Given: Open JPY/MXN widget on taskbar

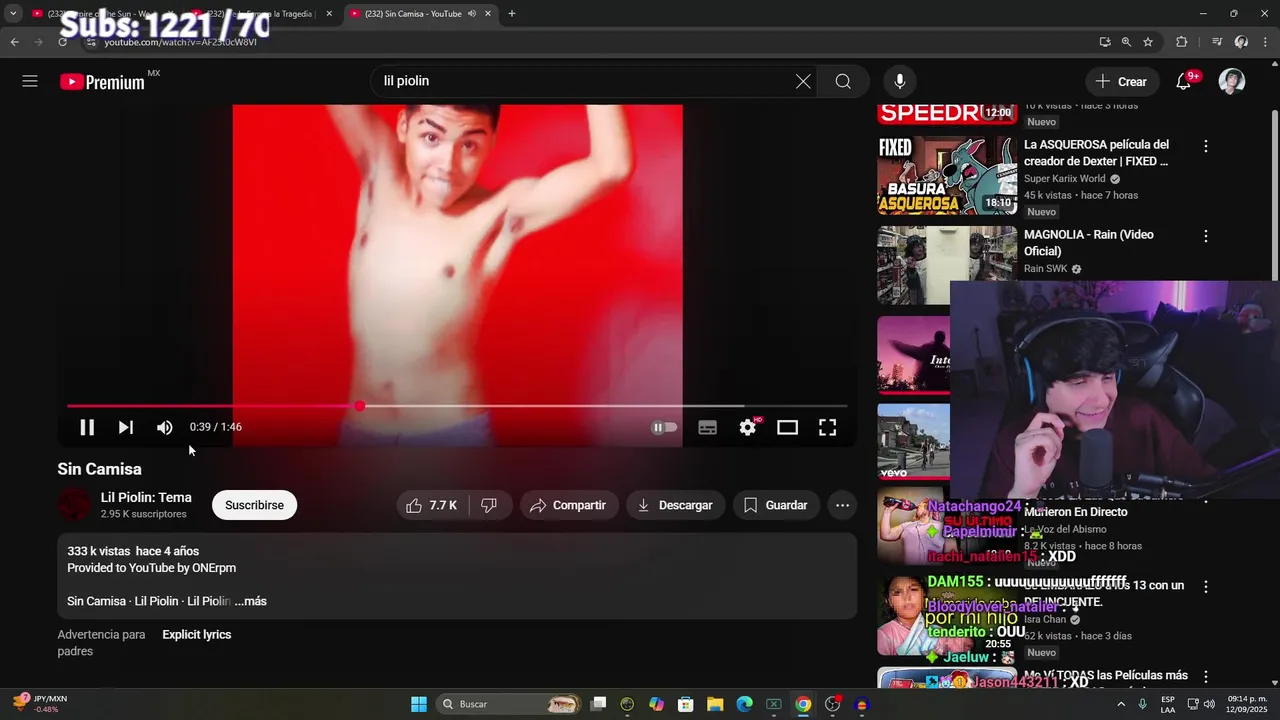Looking at the screenshot, I should [42, 704].
